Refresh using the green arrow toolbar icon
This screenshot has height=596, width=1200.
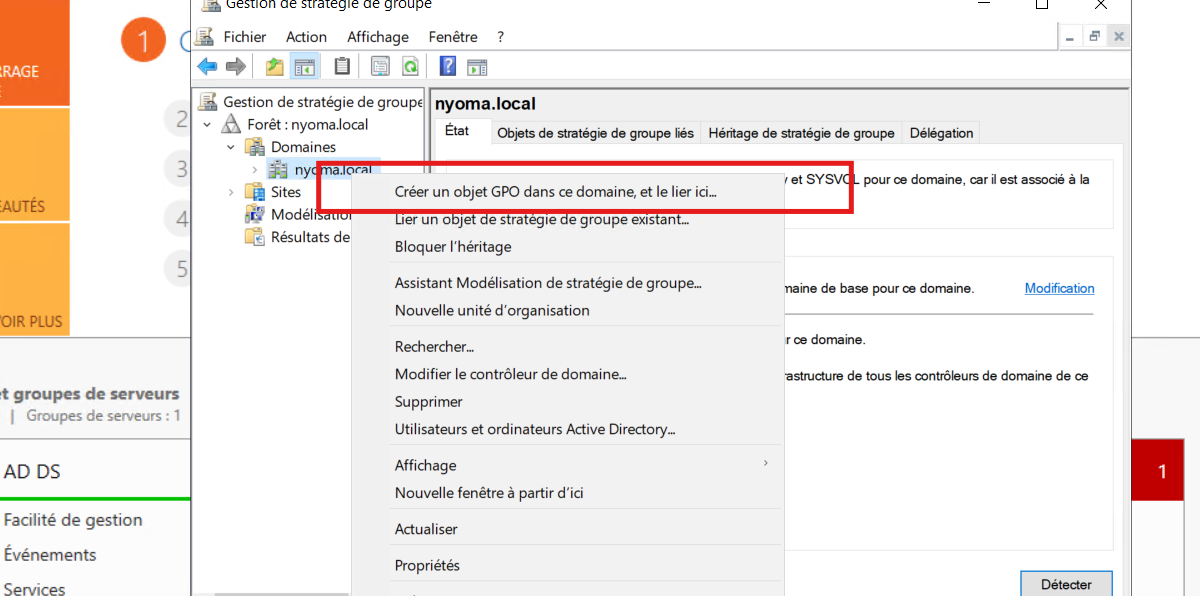click(x=410, y=67)
